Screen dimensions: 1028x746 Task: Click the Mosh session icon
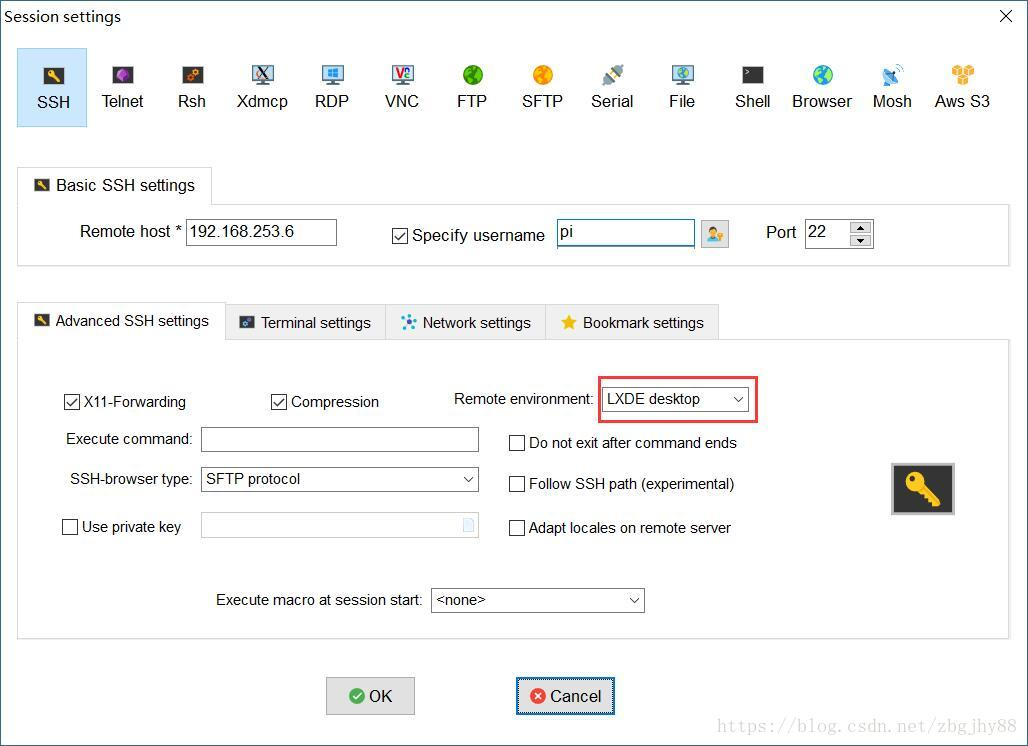point(891,87)
